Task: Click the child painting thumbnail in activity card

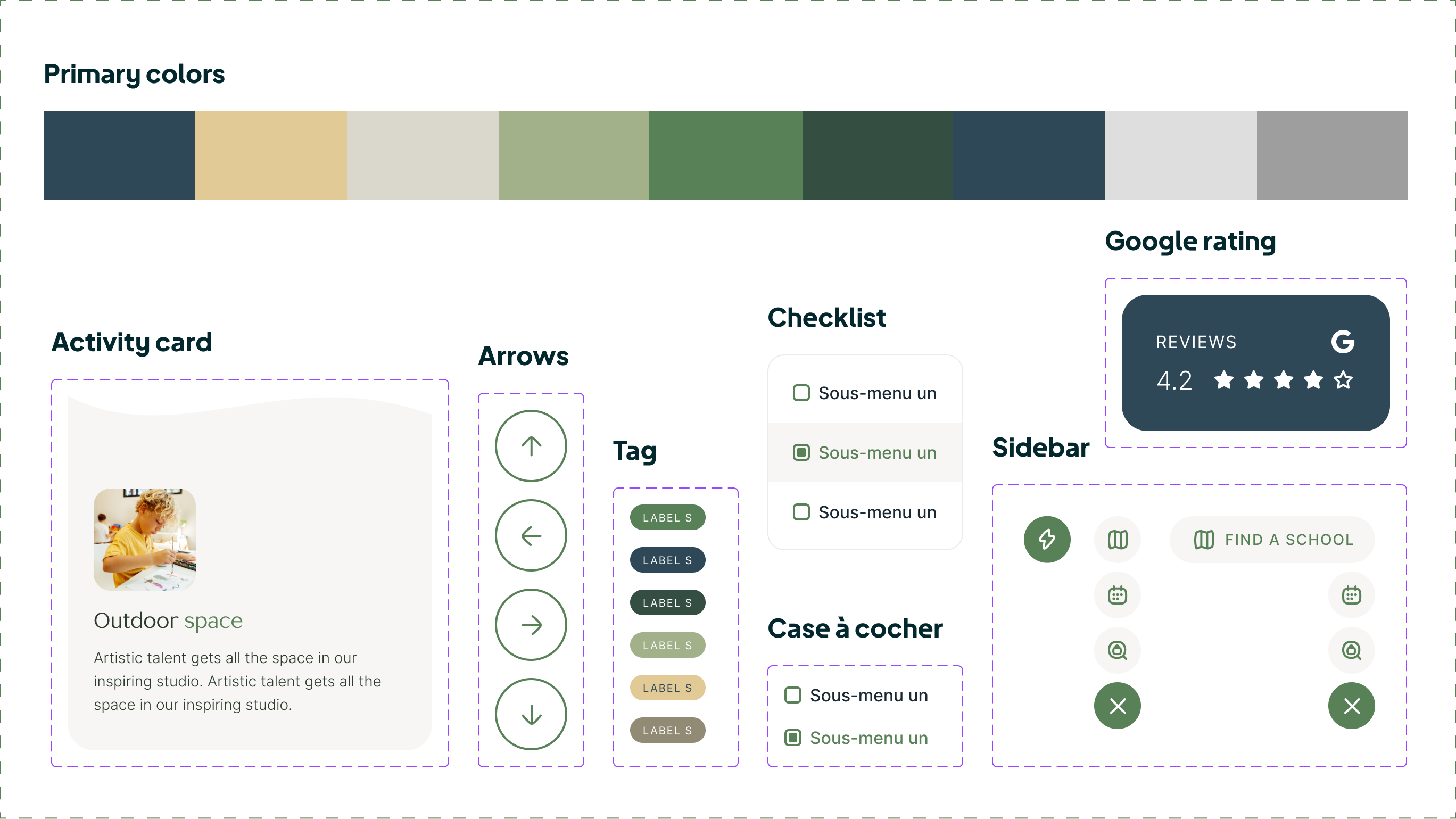Action: pyautogui.click(x=145, y=540)
